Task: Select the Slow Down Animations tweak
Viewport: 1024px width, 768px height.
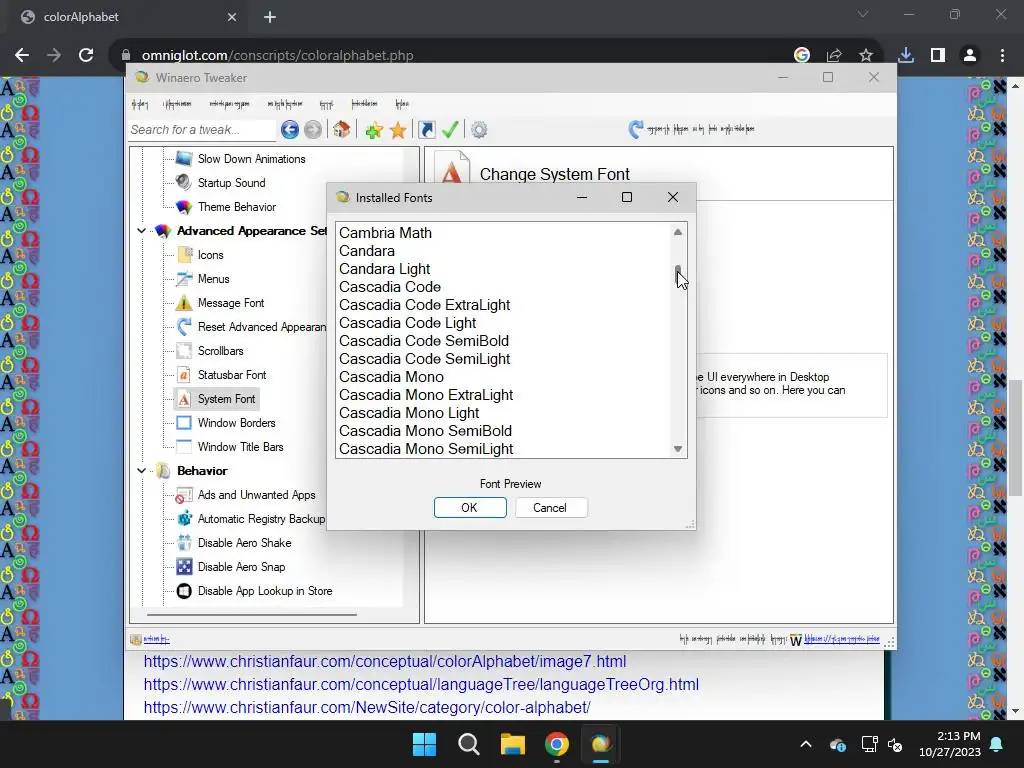Action: (x=251, y=159)
